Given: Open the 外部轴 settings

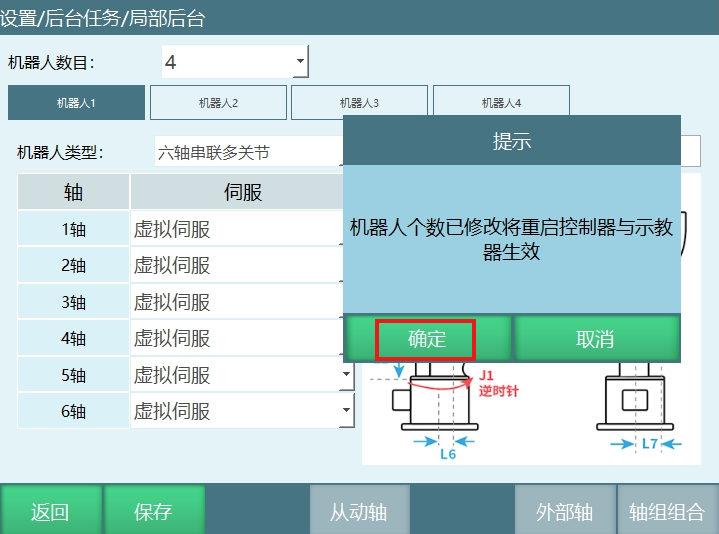Looking at the screenshot, I should click(564, 511).
